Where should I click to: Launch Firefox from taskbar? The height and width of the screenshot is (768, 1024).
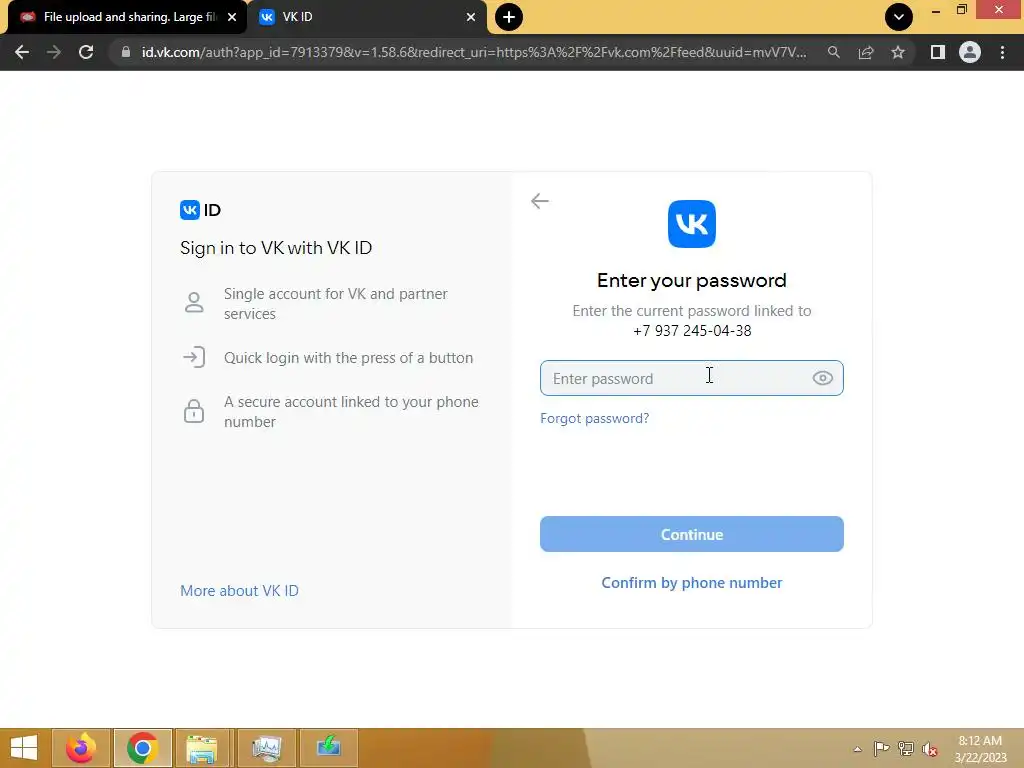81,748
